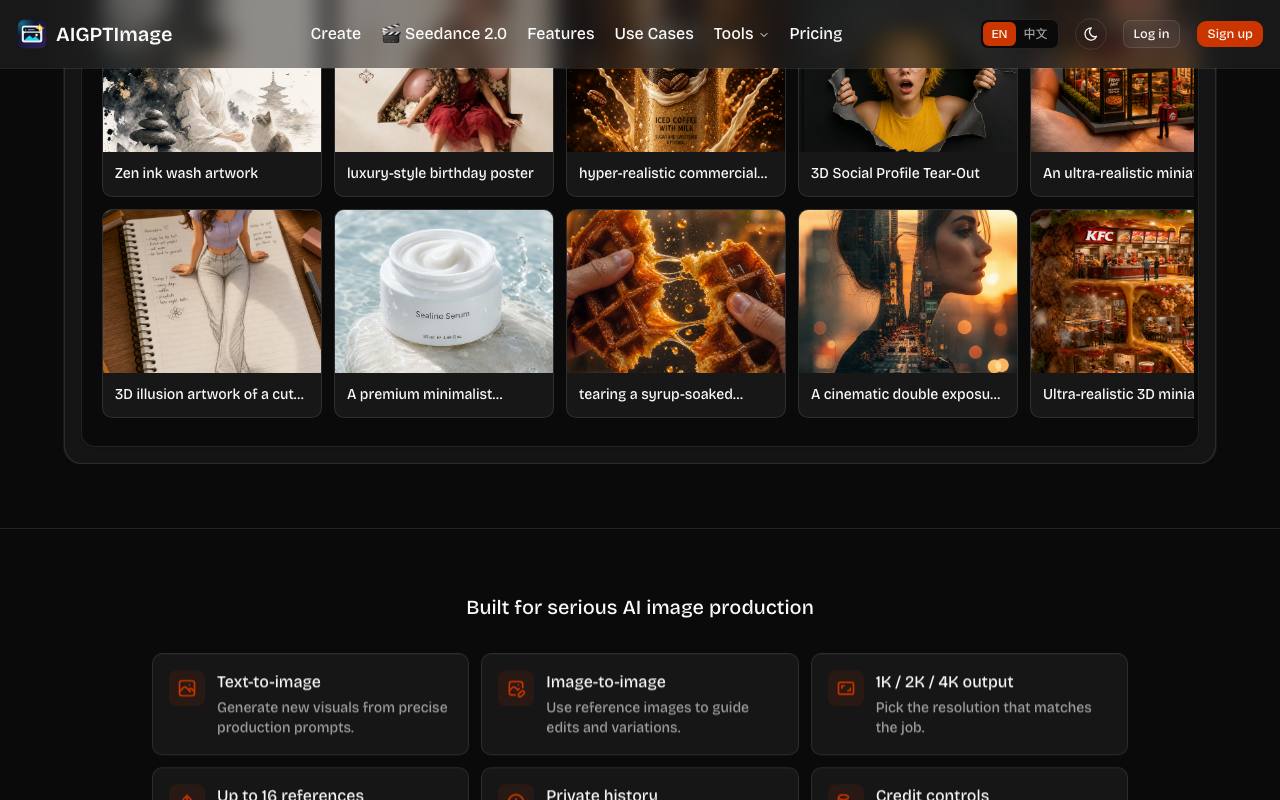Click the 'tearing a syrup-soaked...' caption
Screen dimensions: 1280x800
[661, 394]
